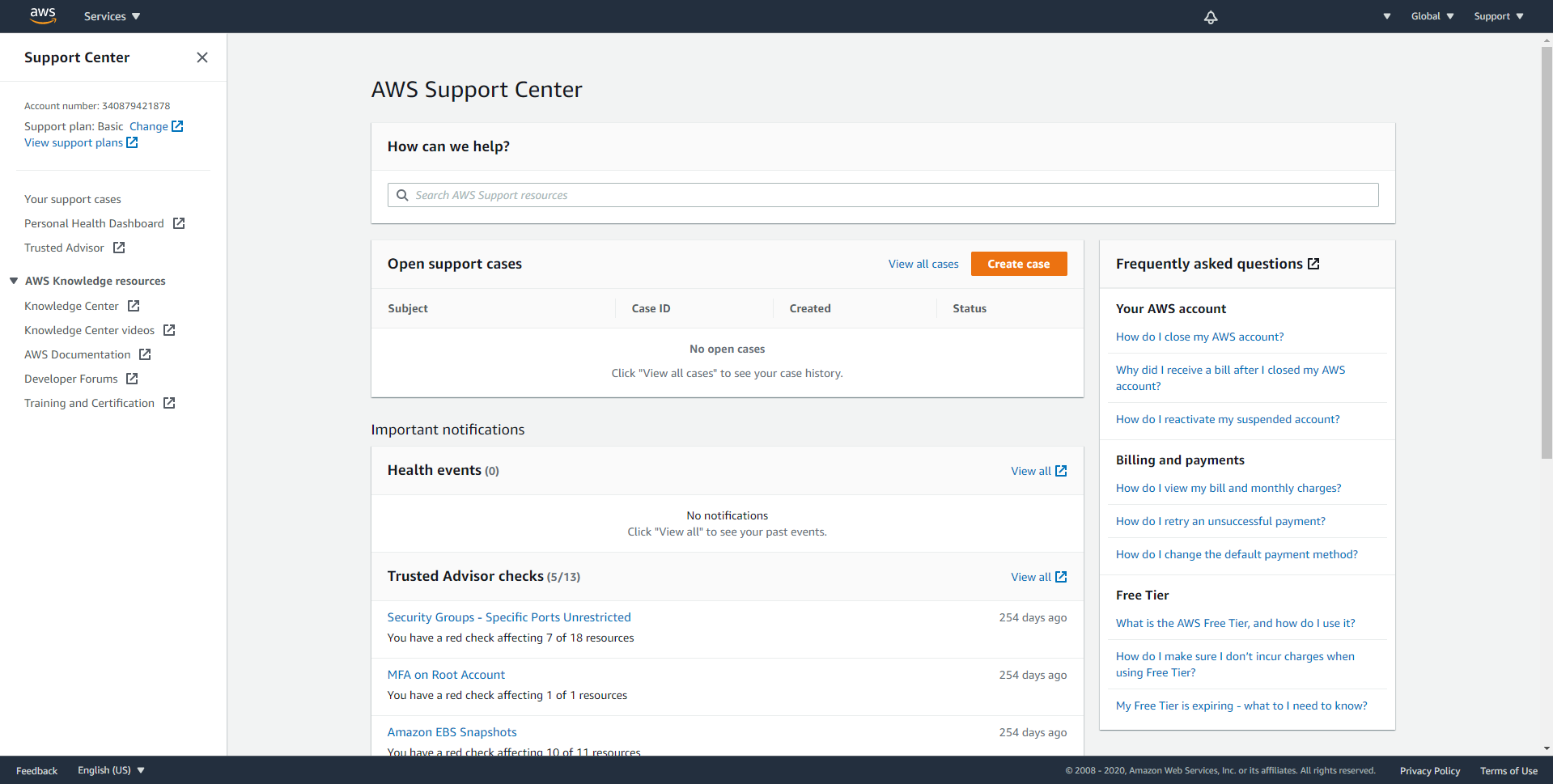This screenshot has height=784, width=1553.
Task: Click the AWS logo home icon
Action: (43, 15)
